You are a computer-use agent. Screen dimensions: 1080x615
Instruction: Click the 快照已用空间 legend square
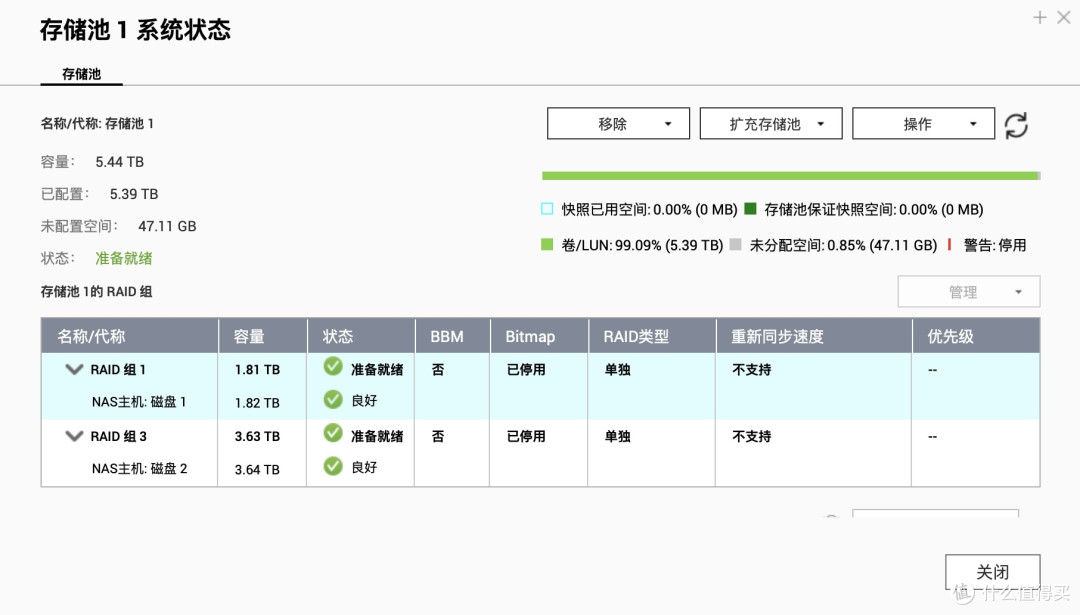[x=546, y=209]
